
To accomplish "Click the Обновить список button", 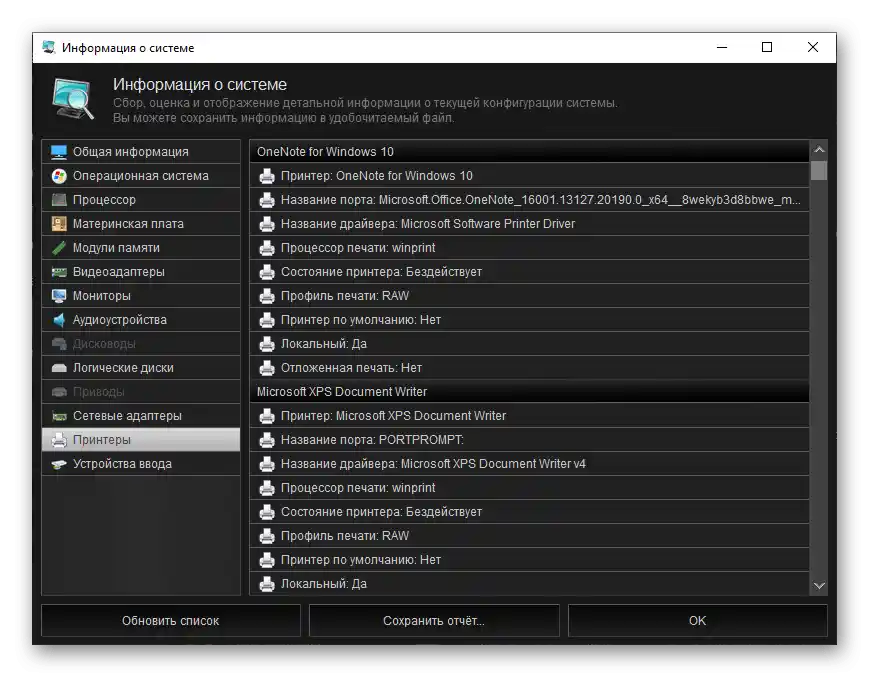I will pyautogui.click(x=171, y=620).
